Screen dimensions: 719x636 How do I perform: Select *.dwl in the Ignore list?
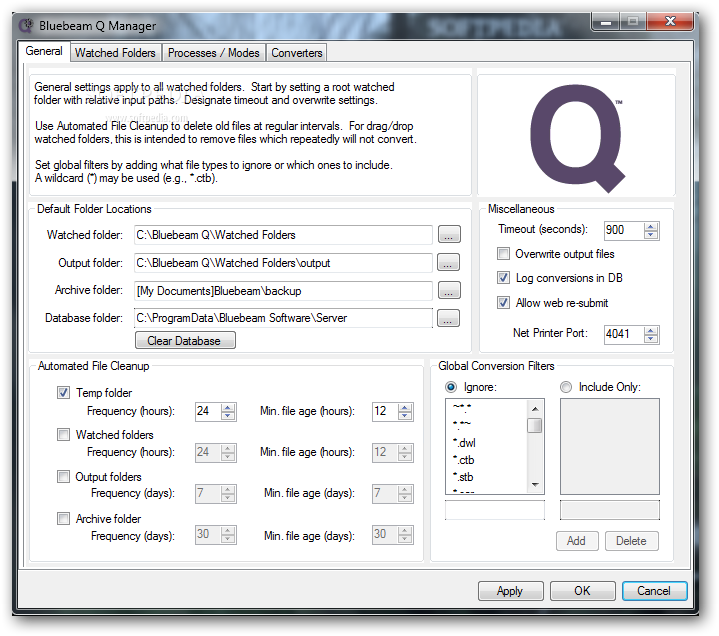pyautogui.click(x=465, y=442)
